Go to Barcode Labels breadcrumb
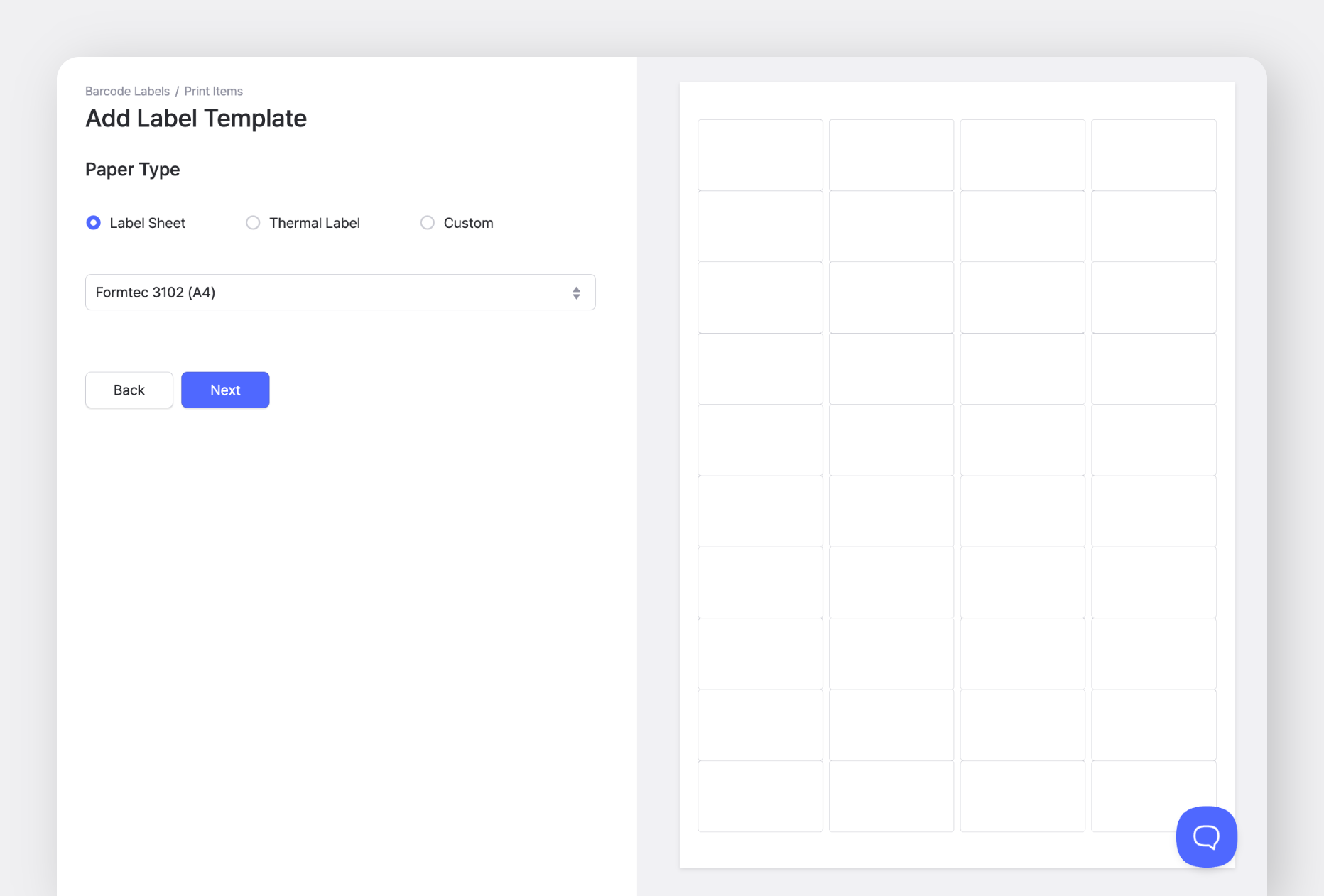 (x=127, y=91)
